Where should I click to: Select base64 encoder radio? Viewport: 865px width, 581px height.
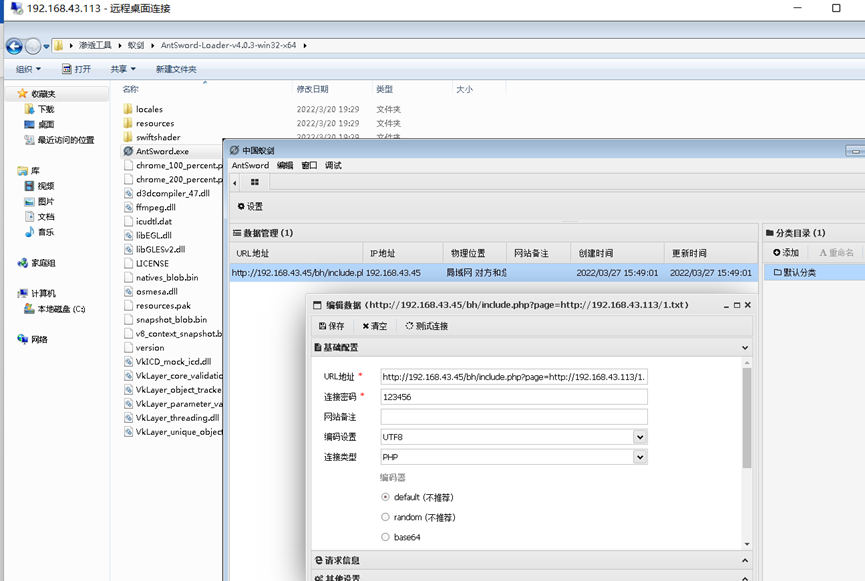click(385, 537)
